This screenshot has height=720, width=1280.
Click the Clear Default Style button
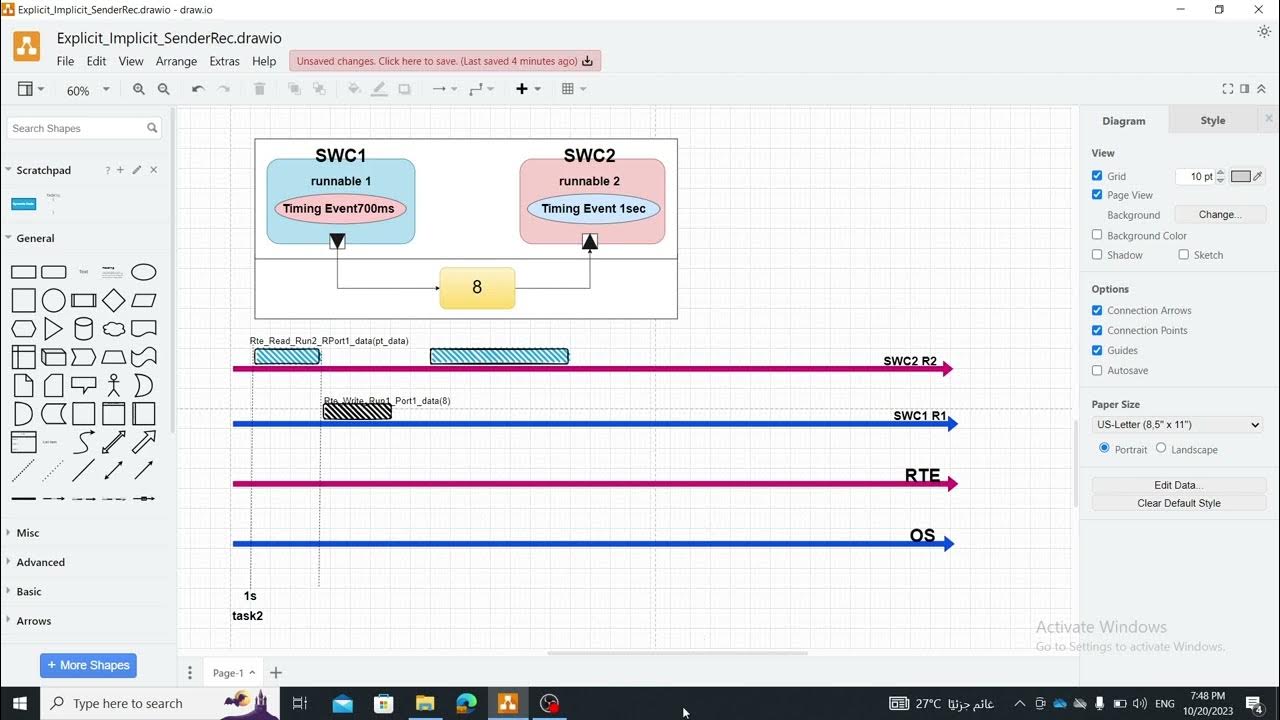(x=1178, y=503)
